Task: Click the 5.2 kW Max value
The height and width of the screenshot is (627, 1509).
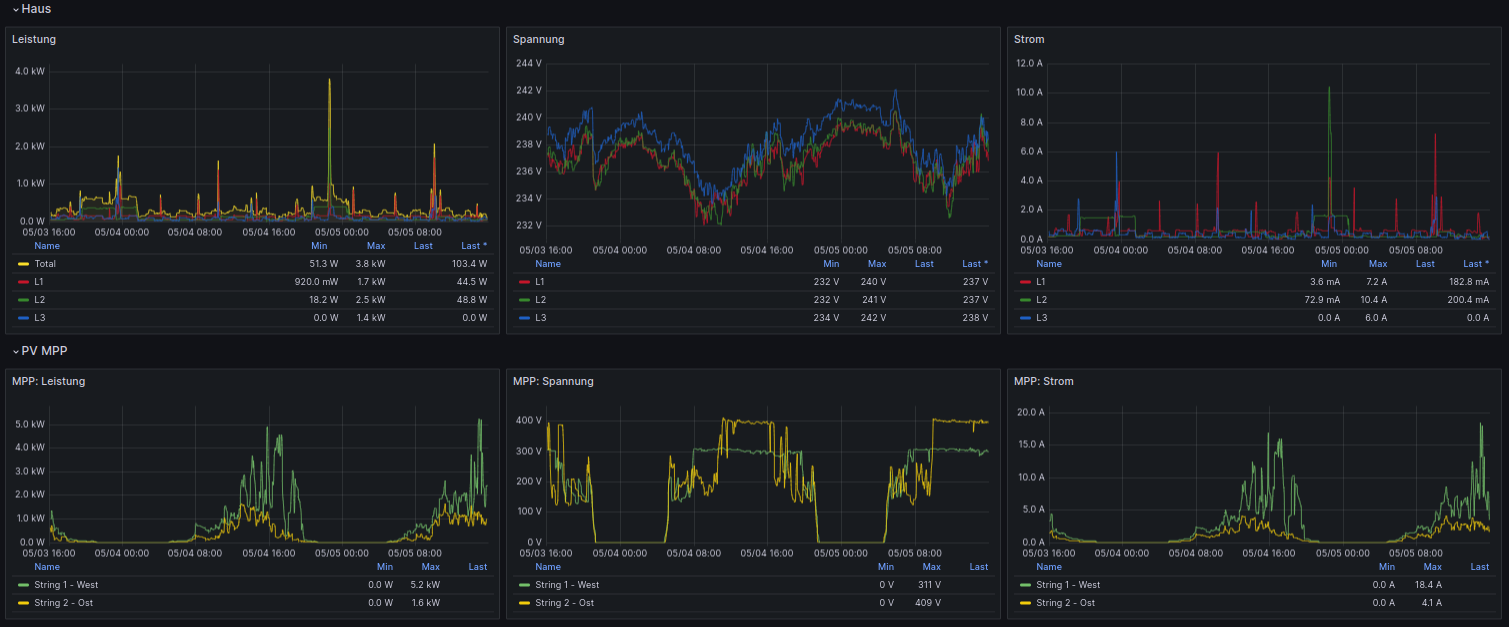Action: tap(425, 585)
